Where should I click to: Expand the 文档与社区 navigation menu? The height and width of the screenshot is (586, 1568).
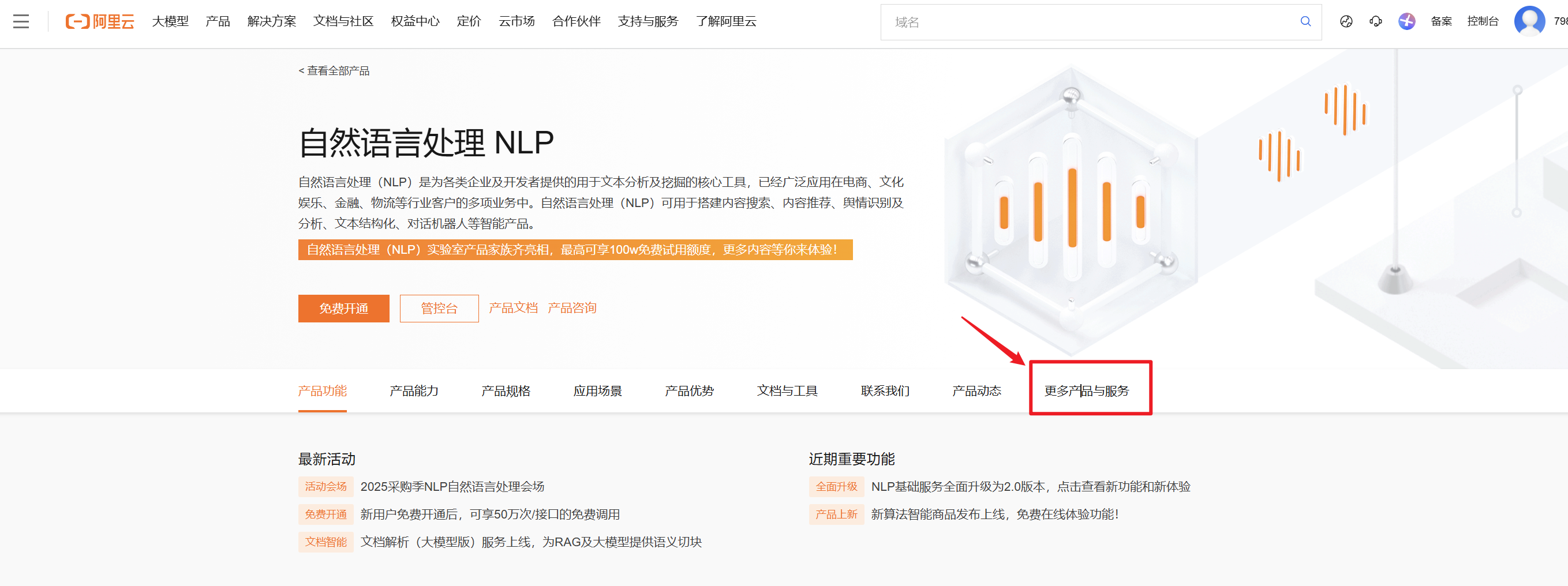tap(343, 22)
